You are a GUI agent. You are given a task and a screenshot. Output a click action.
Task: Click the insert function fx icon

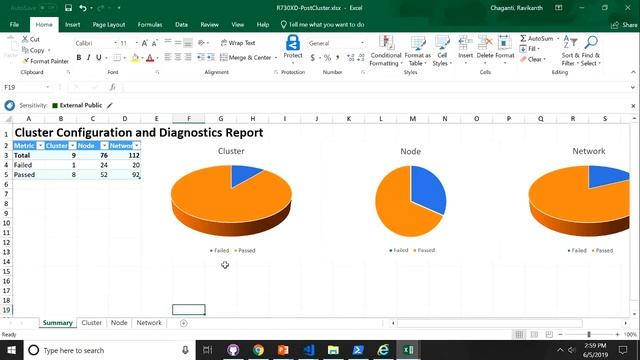pos(113,87)
